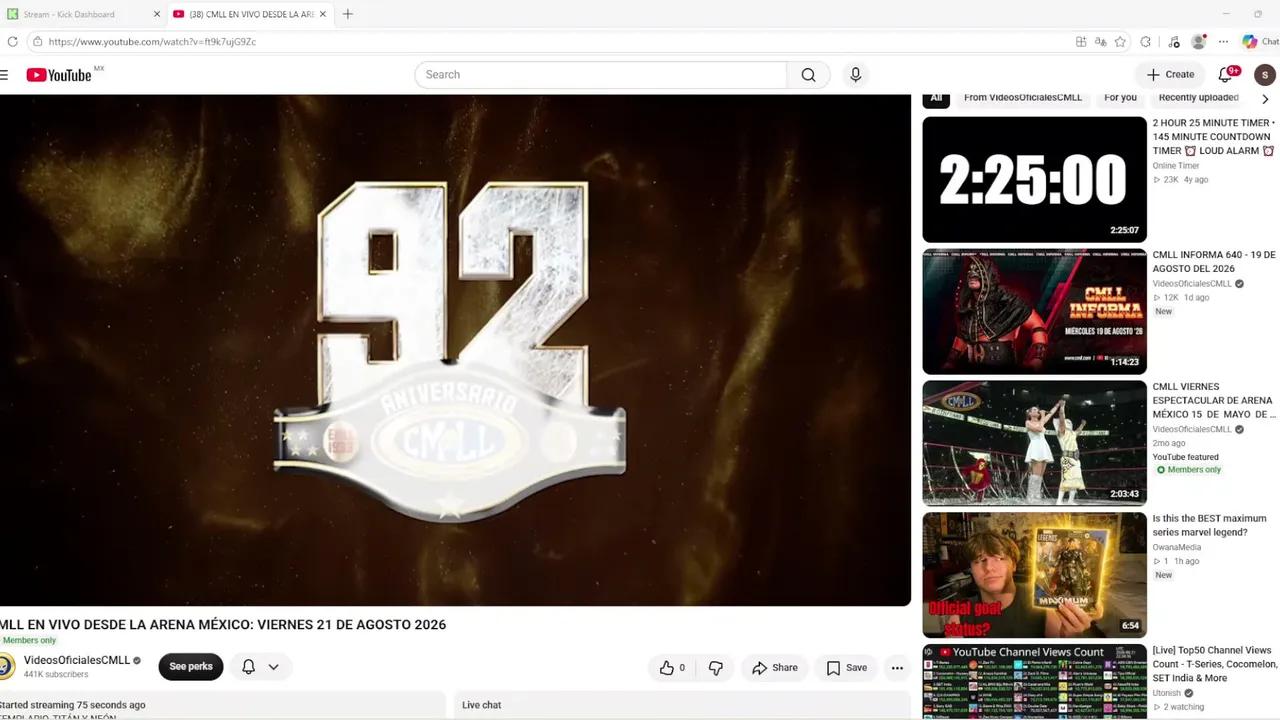Screen dimensions: 1280x720
Task: Open the browser extensions puzzle icon
Action: point(1145,42)
